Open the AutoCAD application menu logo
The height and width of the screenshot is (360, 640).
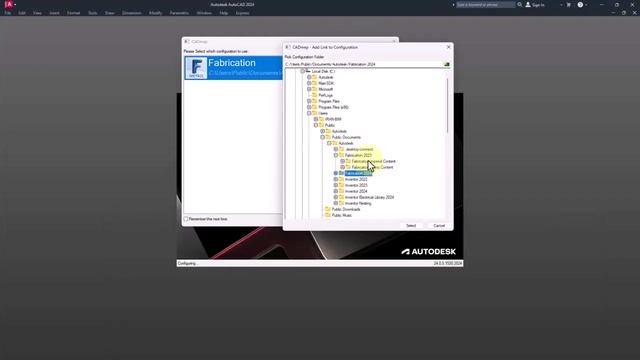(8, 4)
